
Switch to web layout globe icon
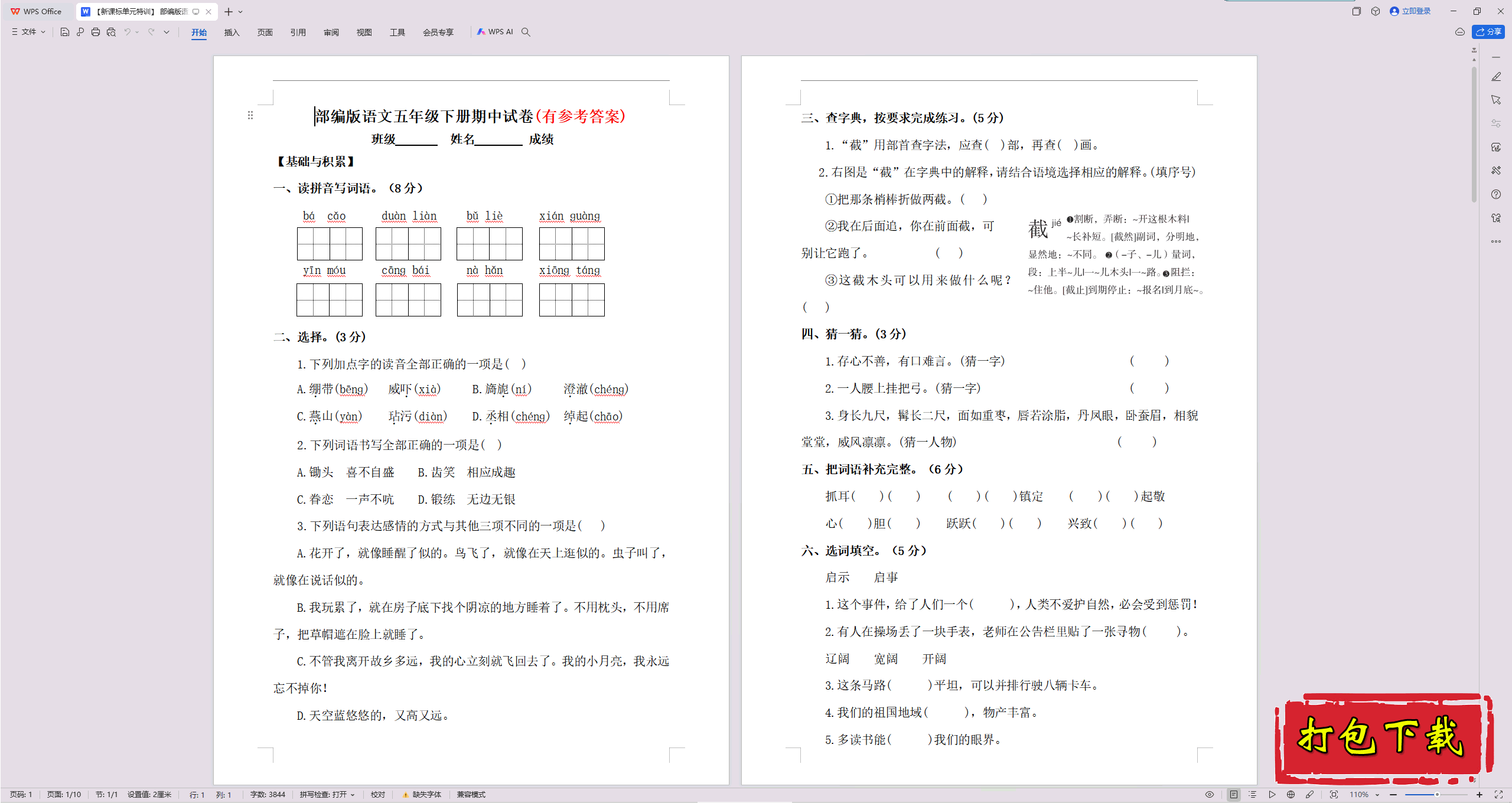coord(1291,795)
